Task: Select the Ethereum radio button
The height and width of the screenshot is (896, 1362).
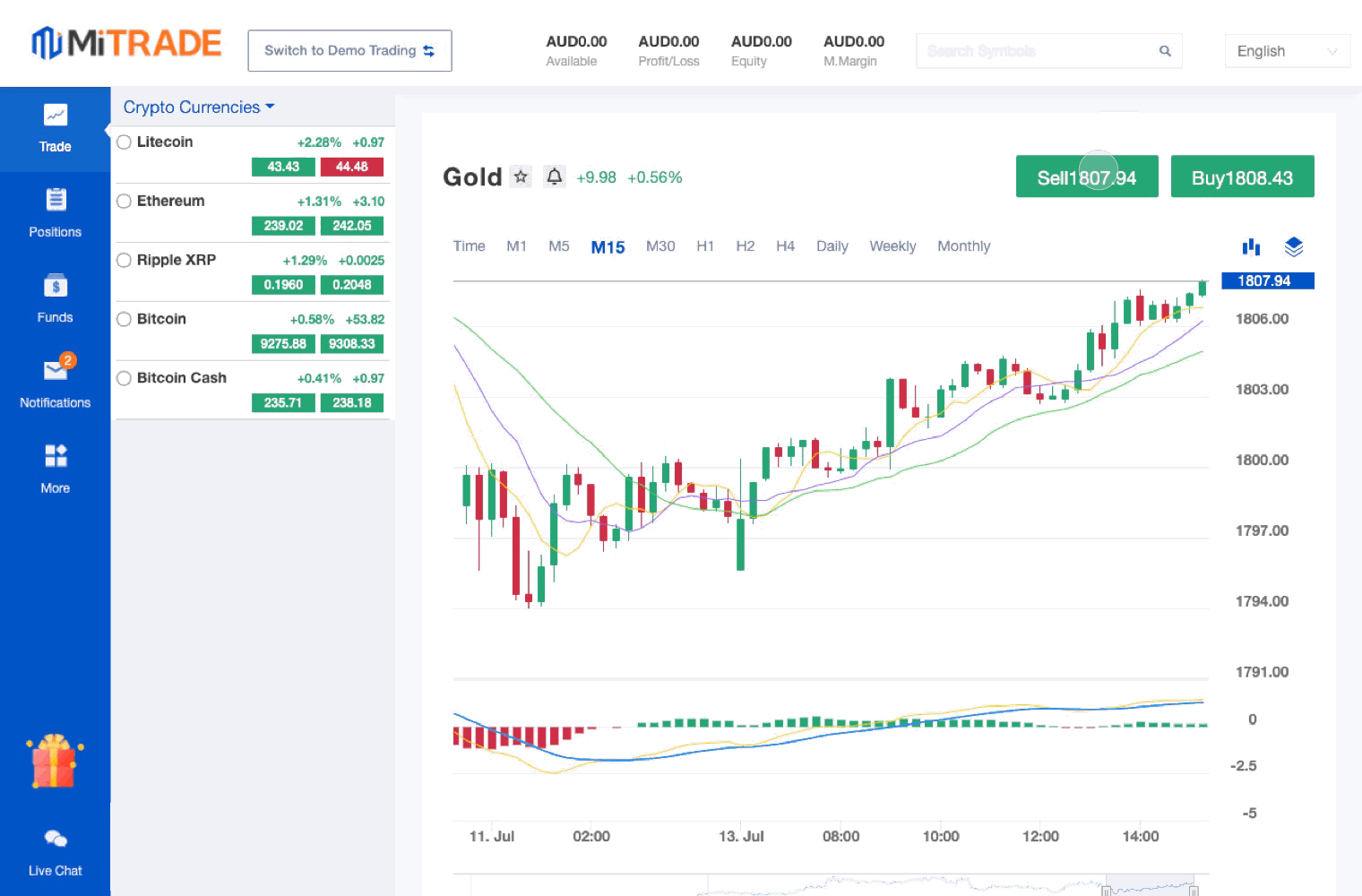Action: pos(125,201)
